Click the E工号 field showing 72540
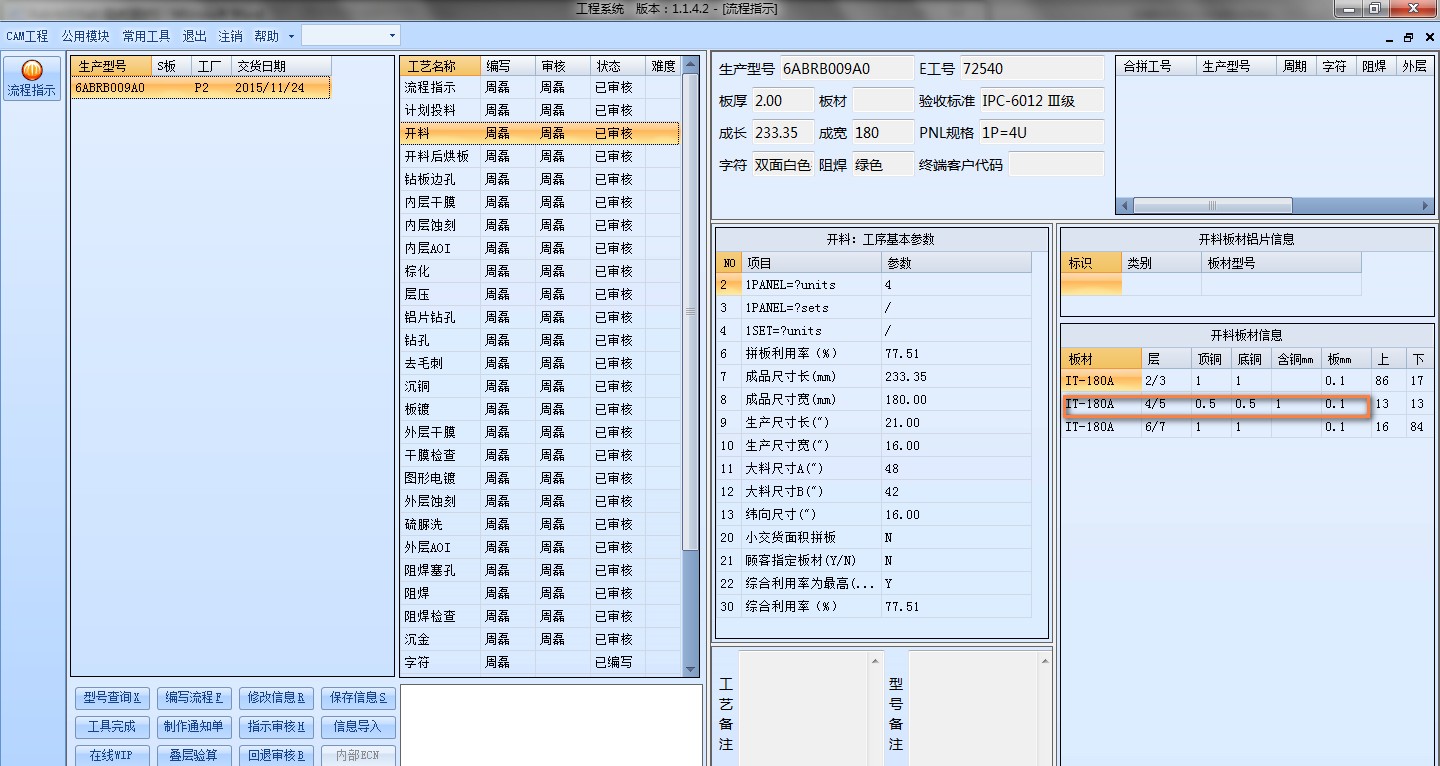1440x766 pixels. click(x=1032, y=69)
